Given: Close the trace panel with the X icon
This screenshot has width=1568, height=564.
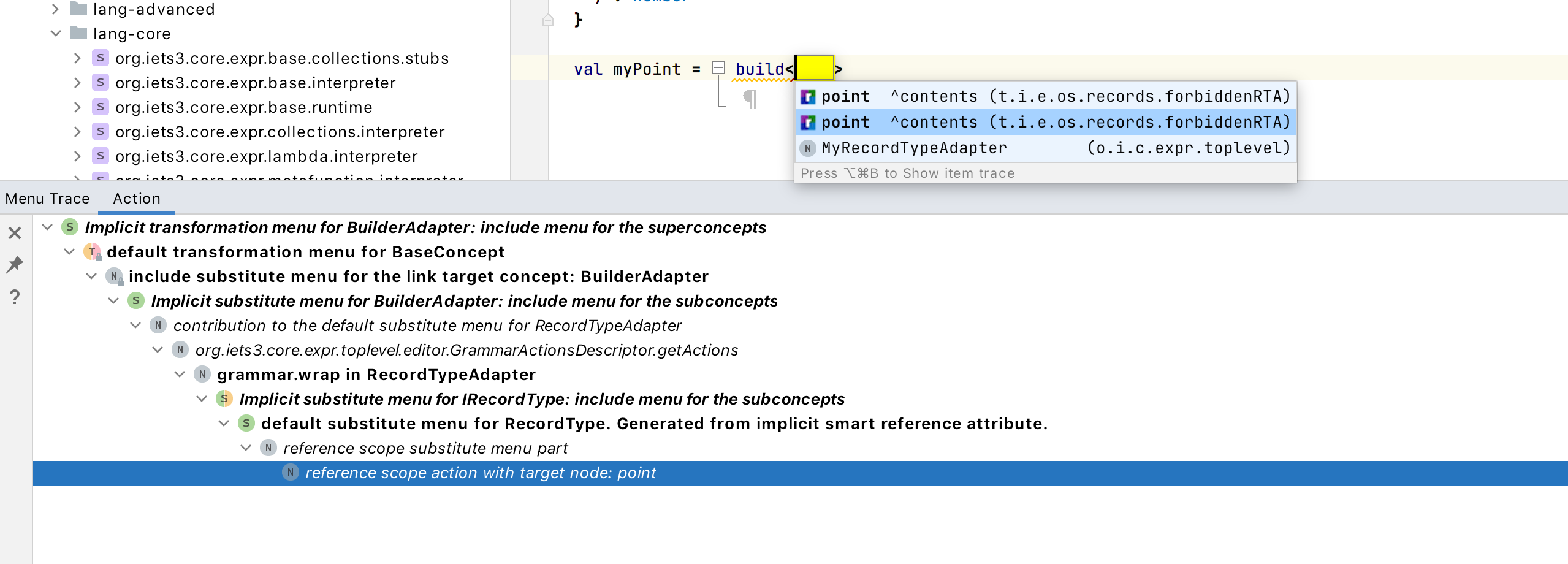Looking at the screenshot, I should coord(14,234).
